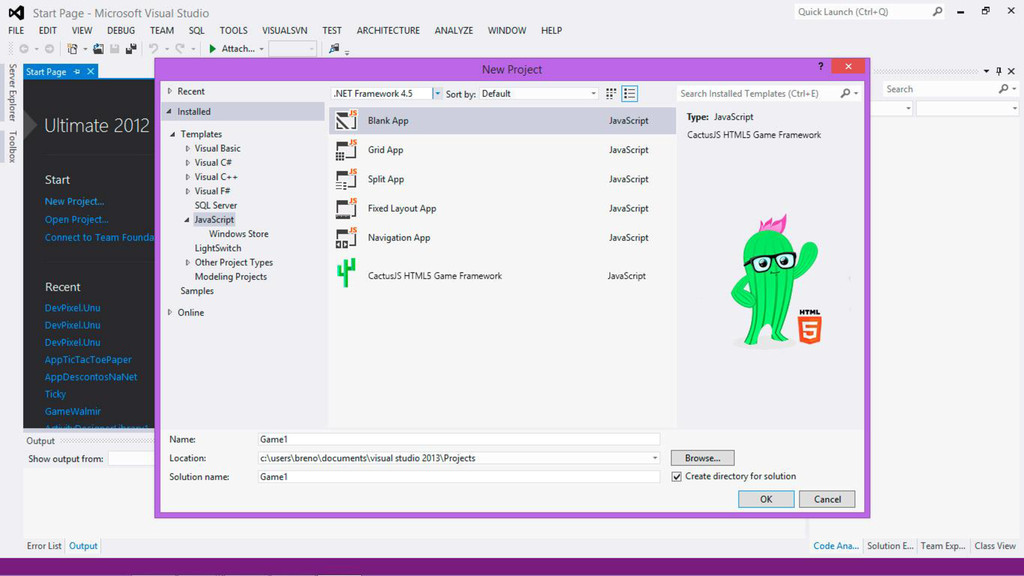Click the Fixed Layout App template icon

click(346, 208)
